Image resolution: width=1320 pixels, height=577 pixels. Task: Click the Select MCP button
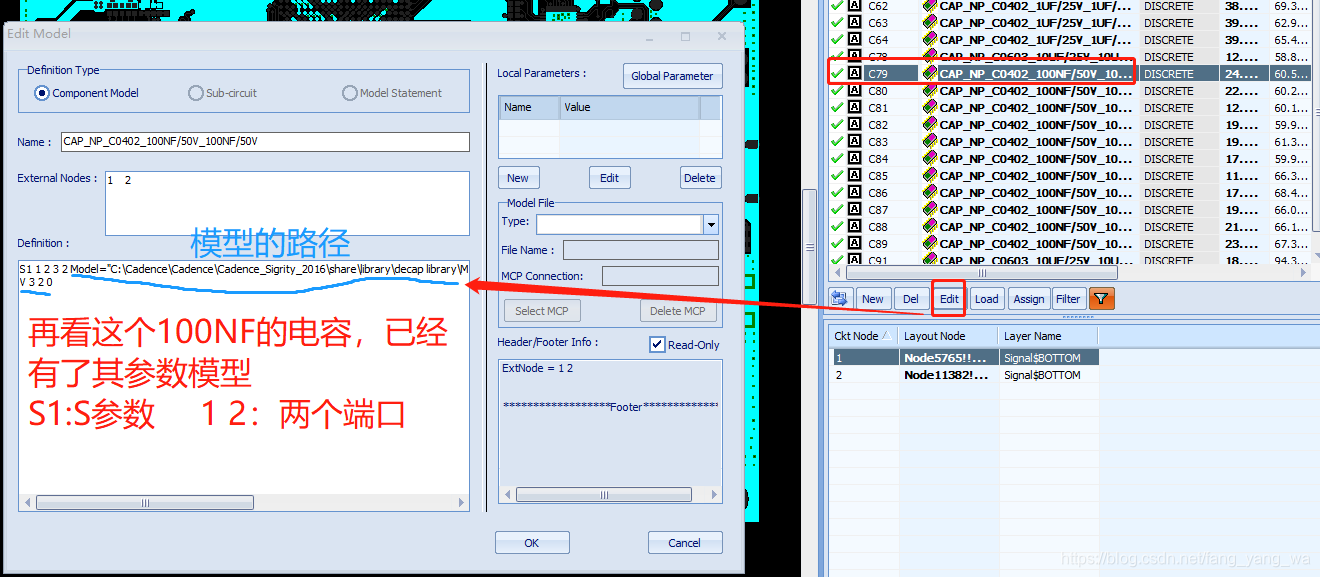pyautogui.click(x=541, y=311)
